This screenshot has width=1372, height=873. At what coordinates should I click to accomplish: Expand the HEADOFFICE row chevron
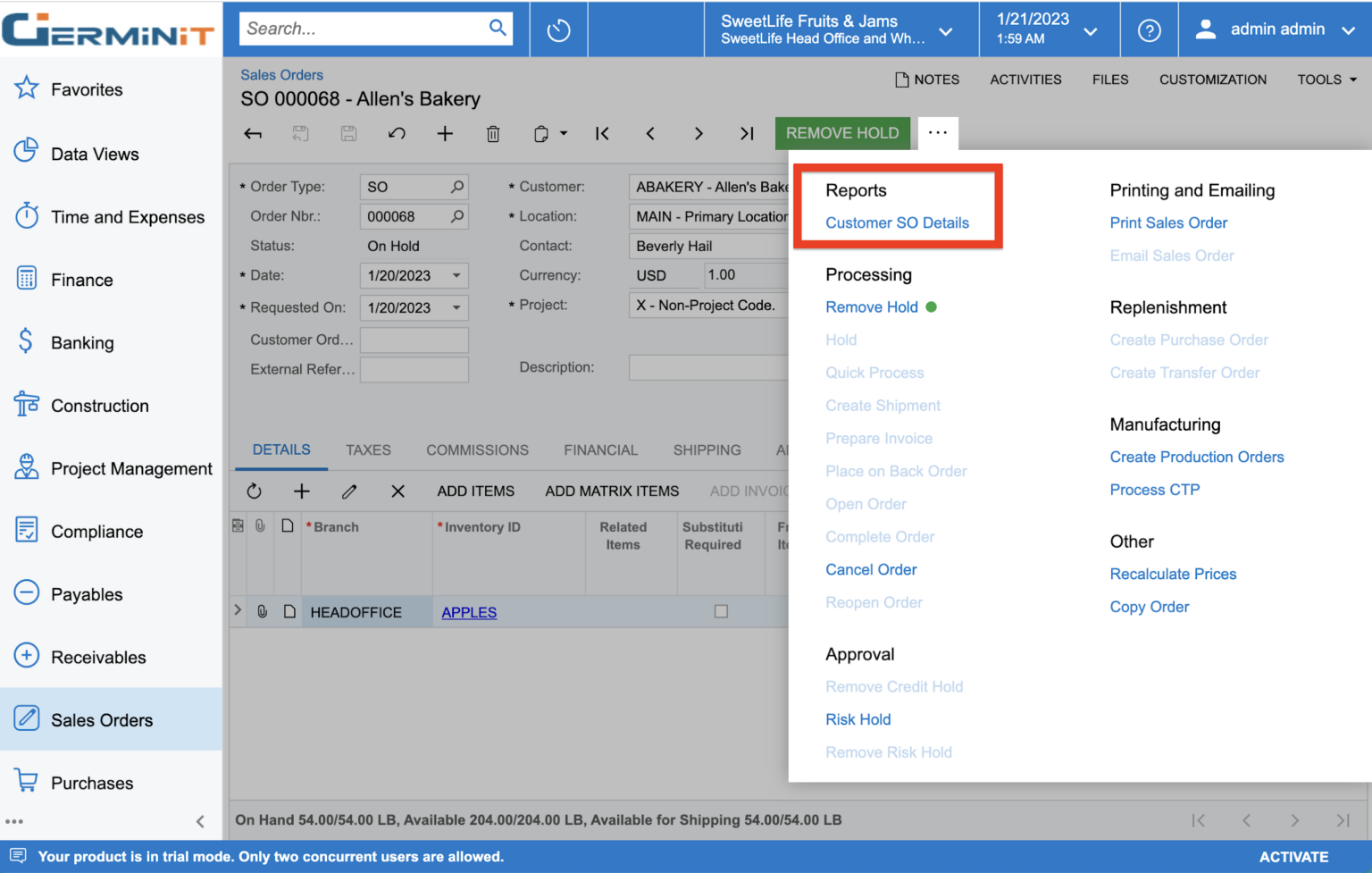[238, 610]
